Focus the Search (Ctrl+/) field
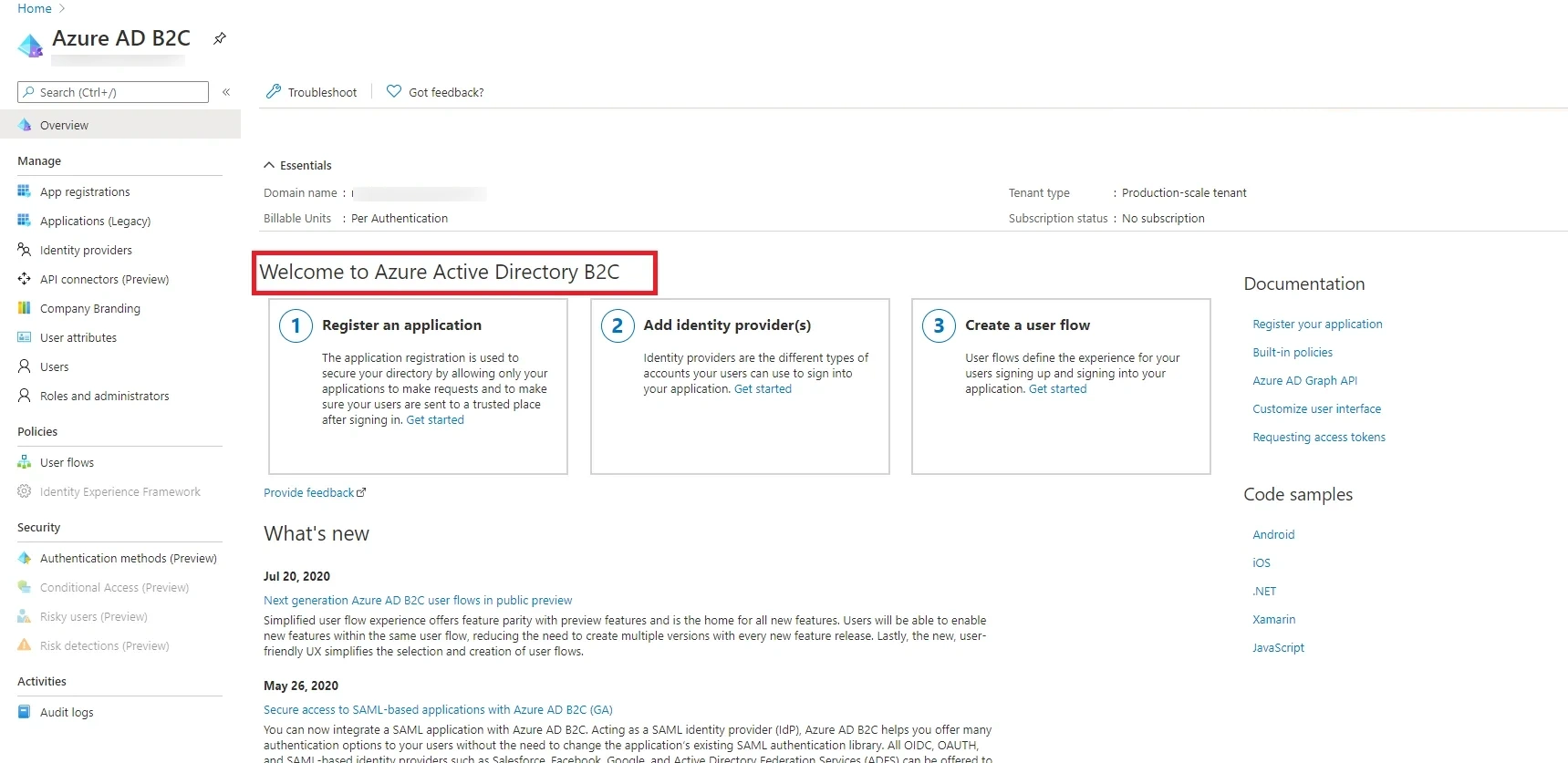This screenshot has width=1568, height=763. [x=113, y=92]
